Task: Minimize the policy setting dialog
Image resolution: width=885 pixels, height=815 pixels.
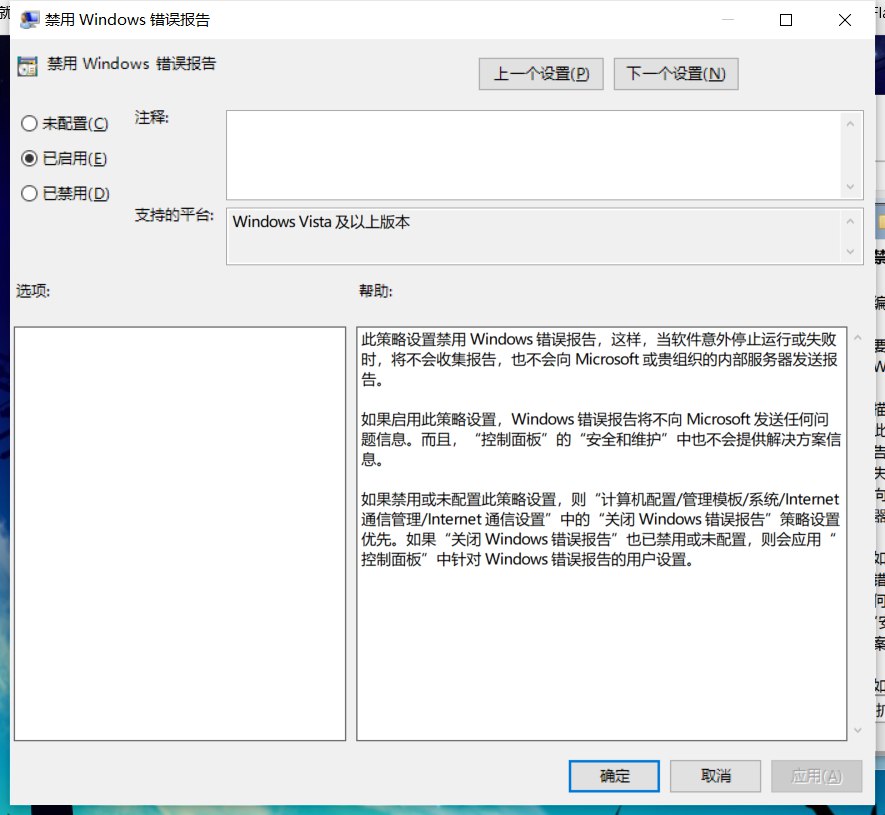Action: [x=728, y=20]
